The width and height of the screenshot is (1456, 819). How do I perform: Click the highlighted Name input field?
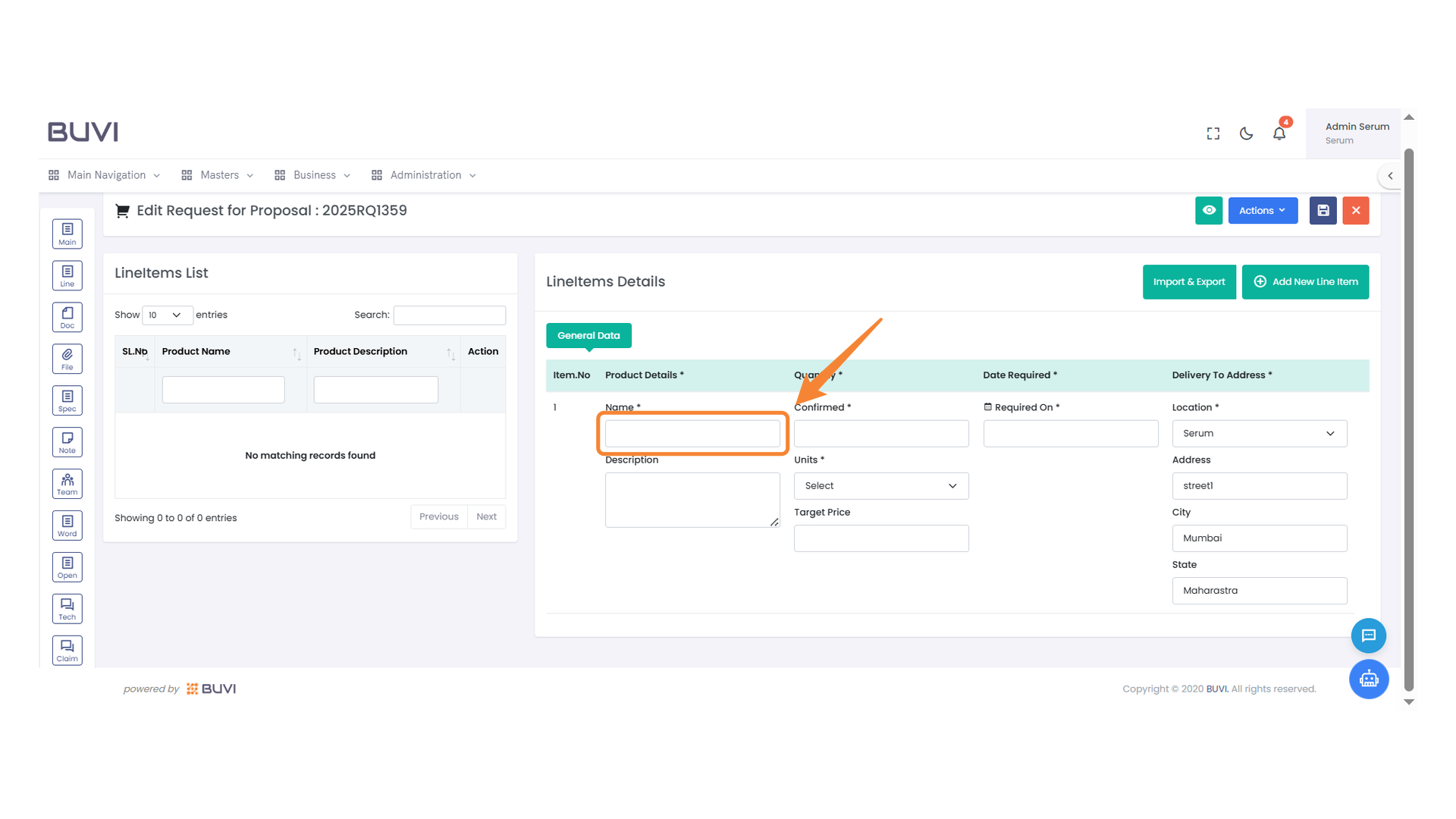pyautogui.click(x=692, y=433)
